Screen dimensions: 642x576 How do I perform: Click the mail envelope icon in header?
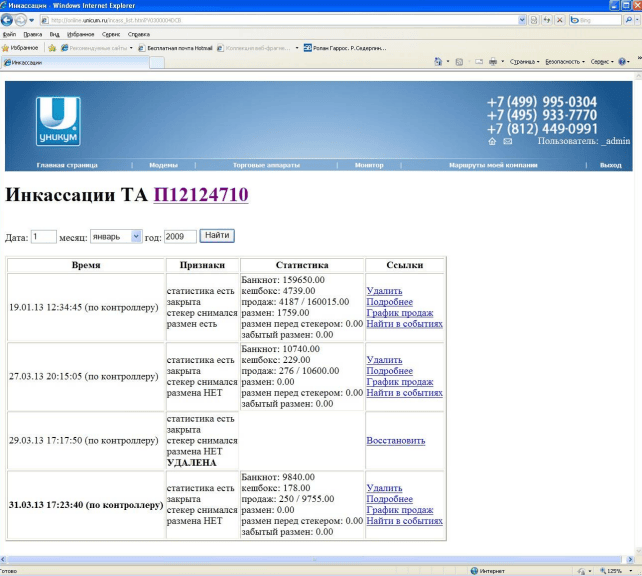tap(508, 142)
